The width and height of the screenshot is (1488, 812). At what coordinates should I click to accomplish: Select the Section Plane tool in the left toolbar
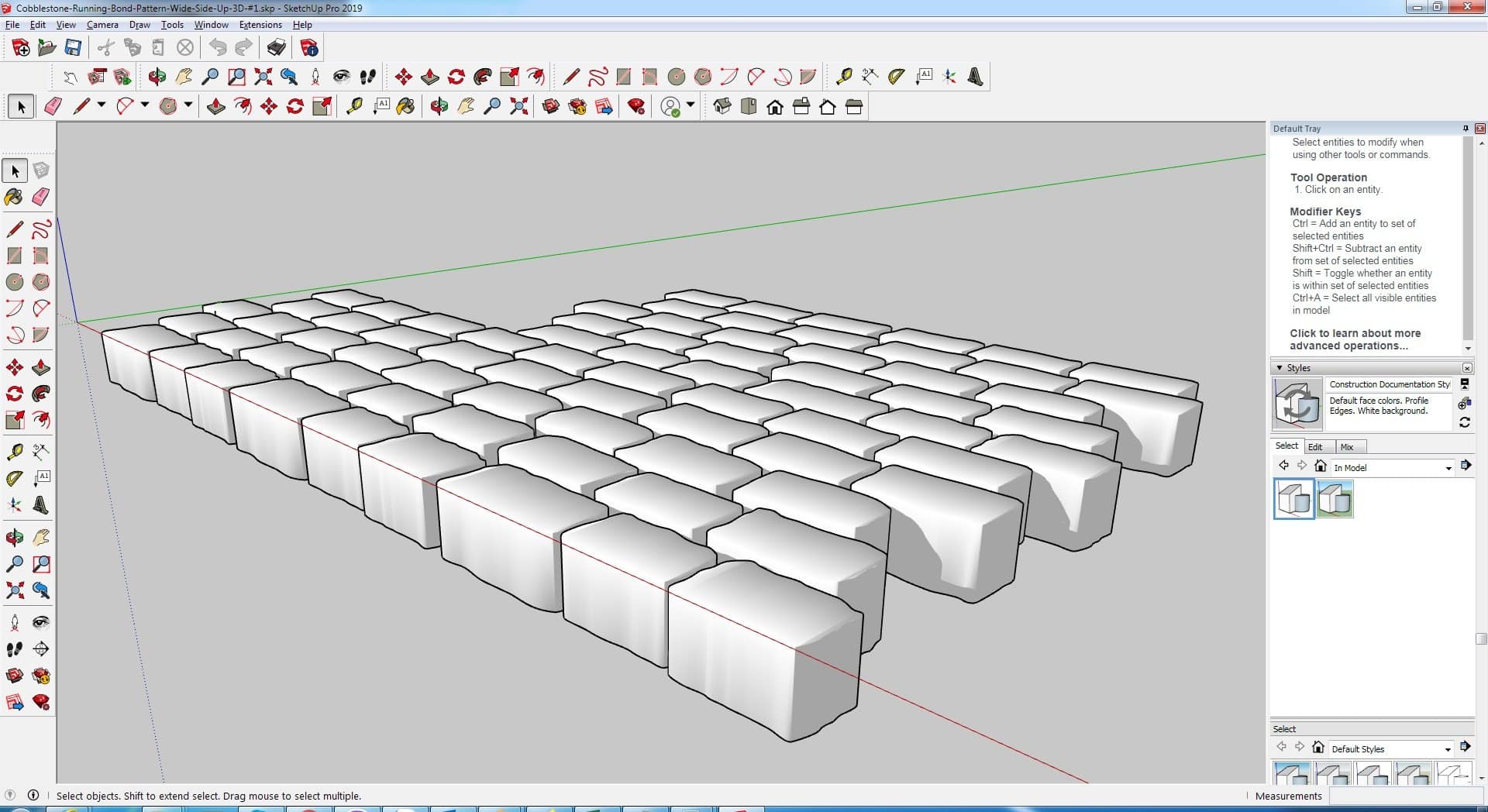click(41, 649)
